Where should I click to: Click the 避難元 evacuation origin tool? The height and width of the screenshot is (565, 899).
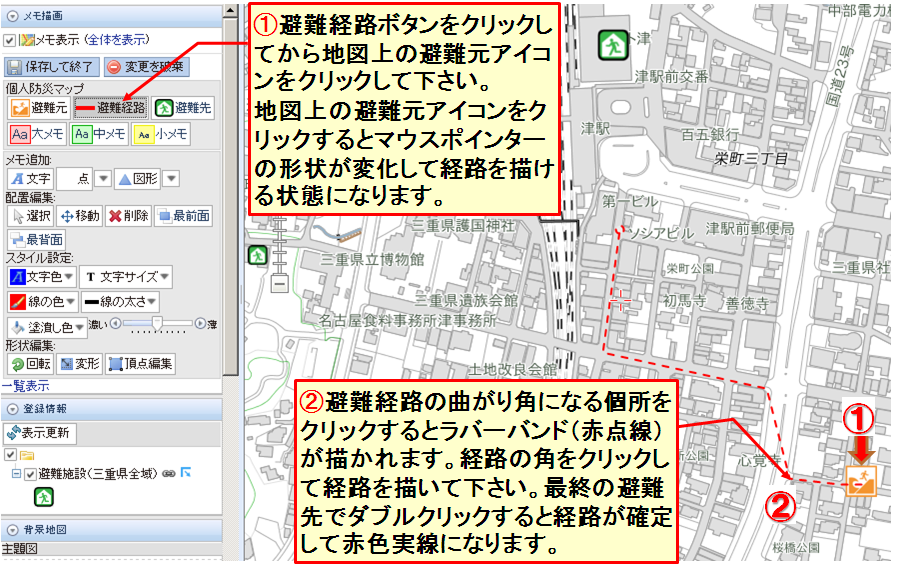[x=38, y=109]
